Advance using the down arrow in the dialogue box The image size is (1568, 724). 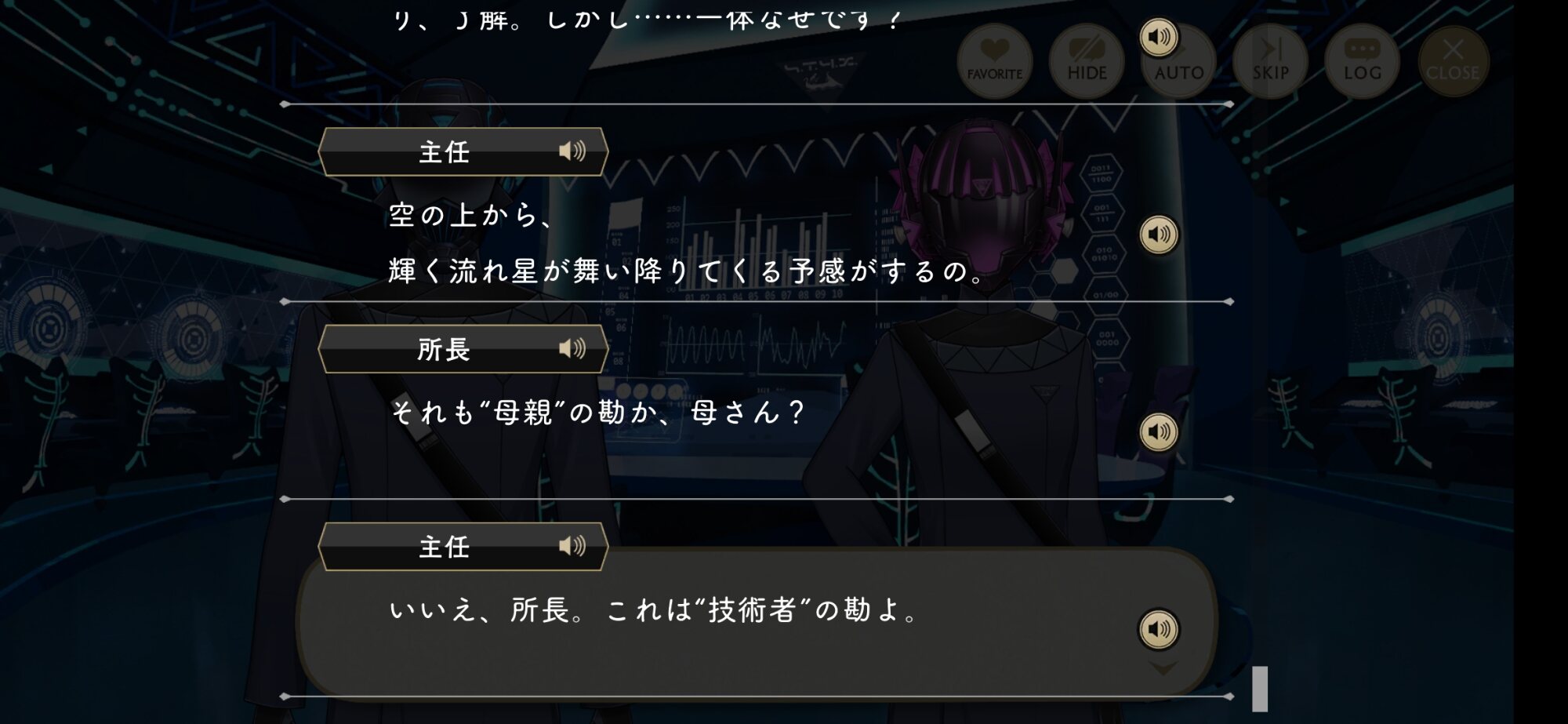[x=1163, y=668]
